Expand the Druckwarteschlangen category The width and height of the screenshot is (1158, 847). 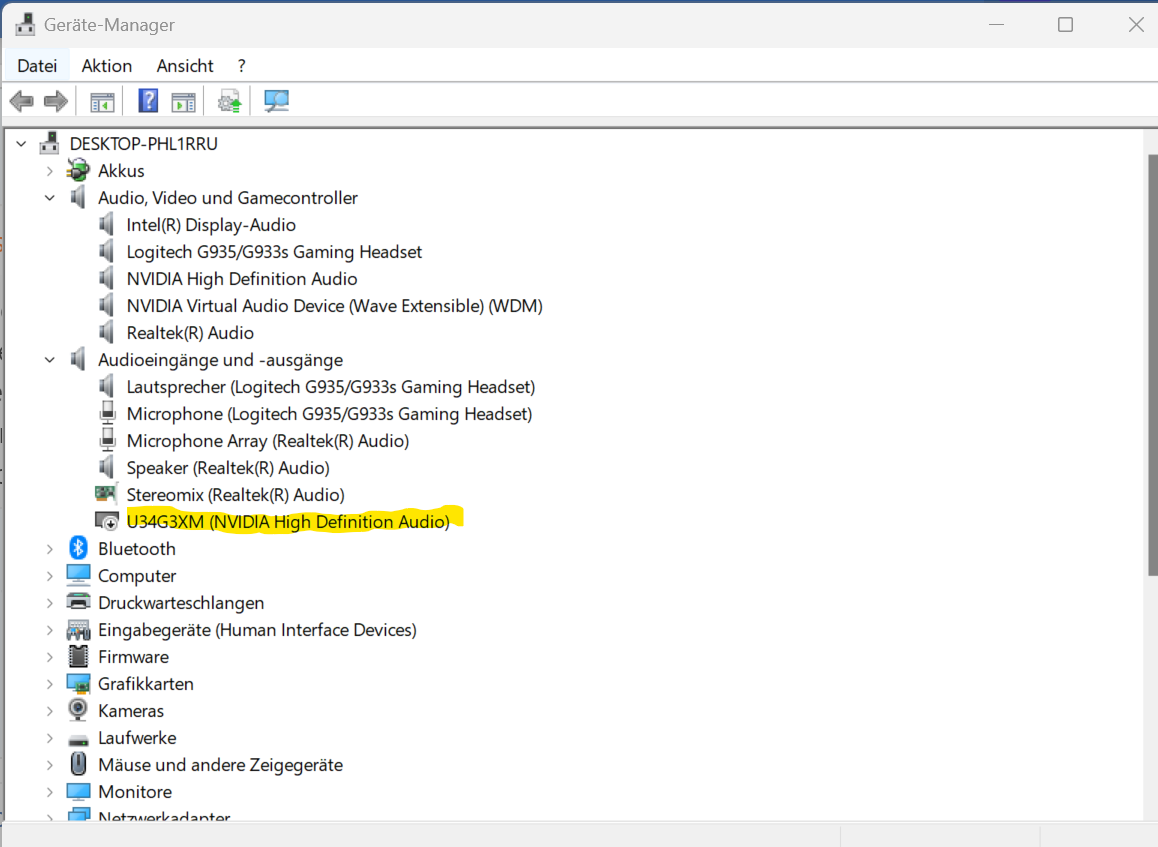pyautogui.click(x=49, y=603)
